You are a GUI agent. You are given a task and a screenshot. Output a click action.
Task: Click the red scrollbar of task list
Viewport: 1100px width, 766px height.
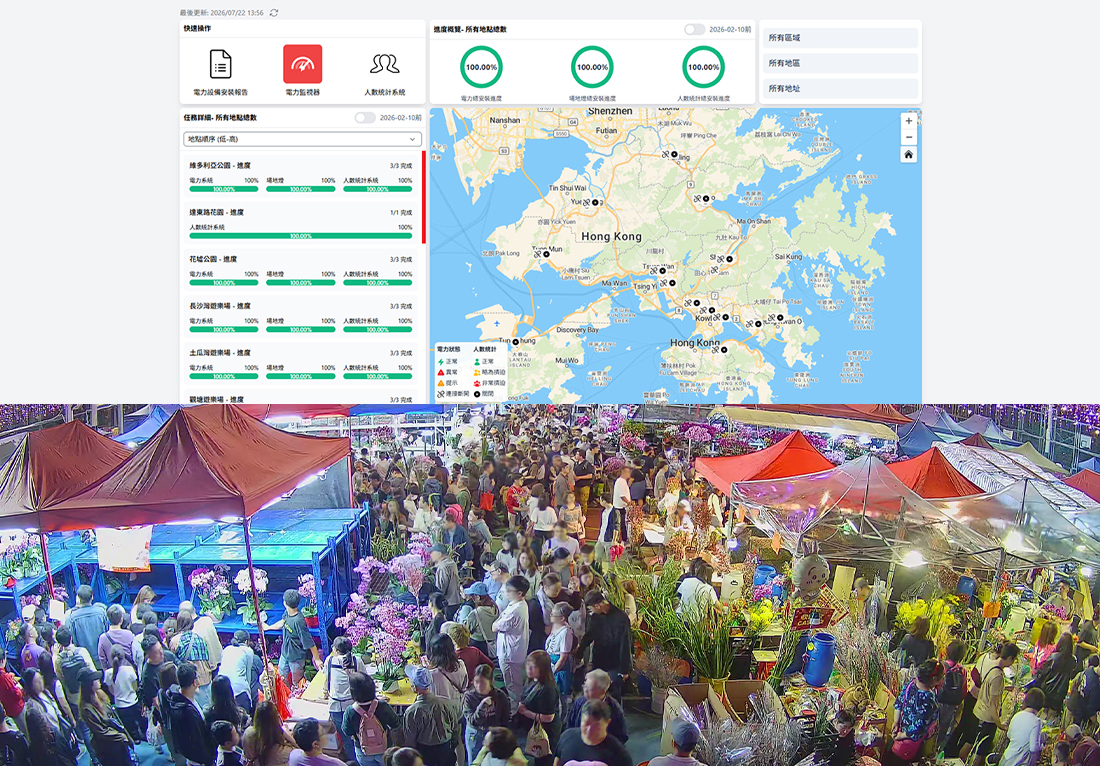tap(424, 197)
